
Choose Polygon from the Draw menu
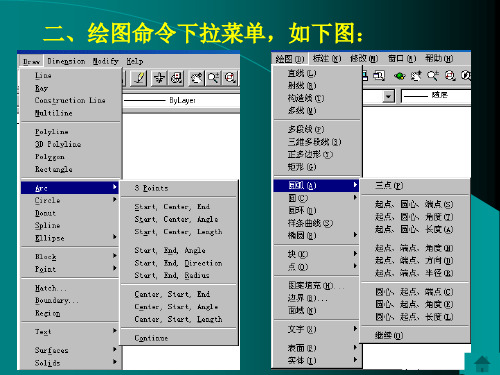[x=70, y=157]
